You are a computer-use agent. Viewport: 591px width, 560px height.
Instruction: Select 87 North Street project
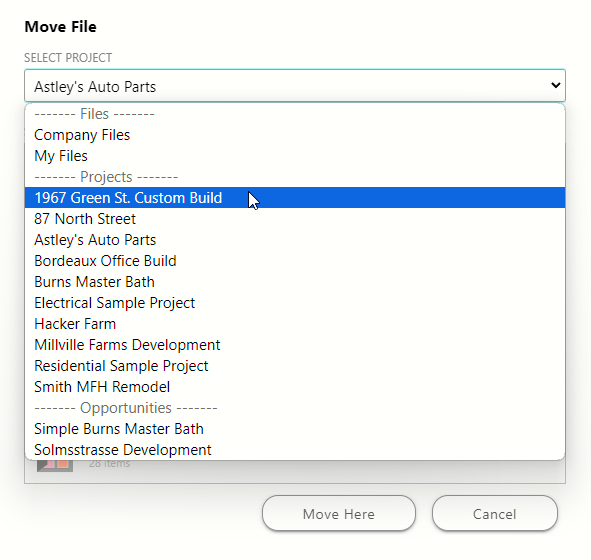pos(295,219)
